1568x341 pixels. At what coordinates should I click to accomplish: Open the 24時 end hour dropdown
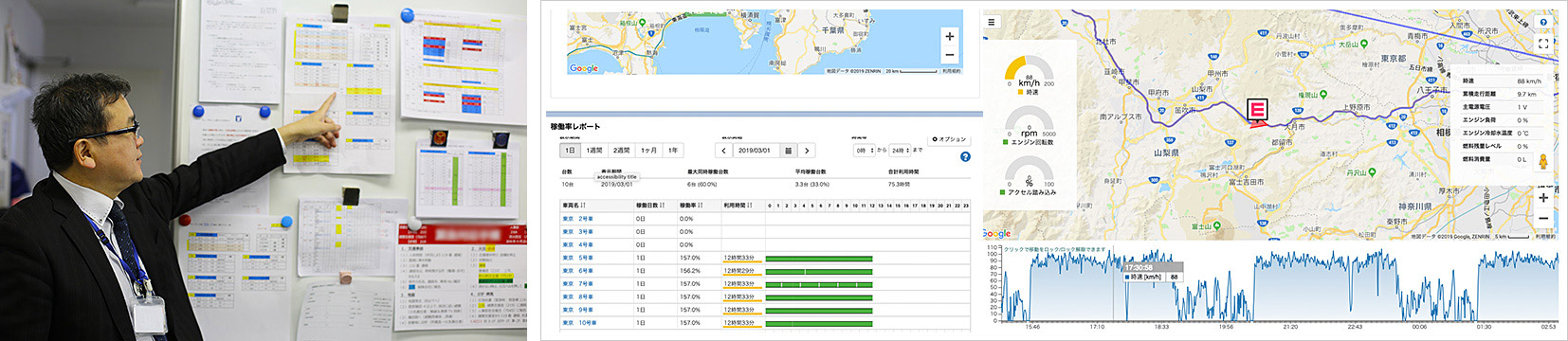pos(900,151)
